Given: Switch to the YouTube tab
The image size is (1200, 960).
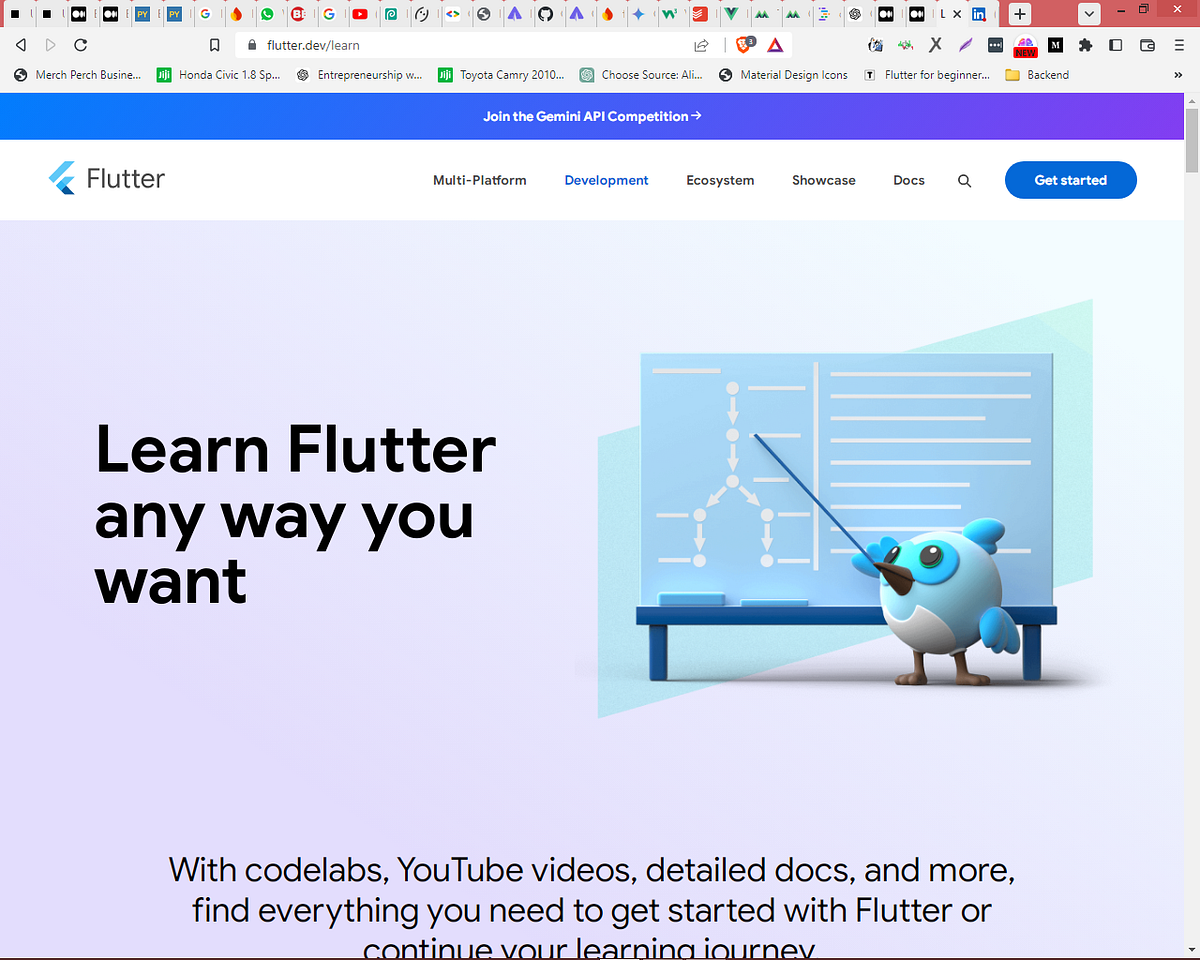Looking at the screenshot, I should tap(360, 14).
